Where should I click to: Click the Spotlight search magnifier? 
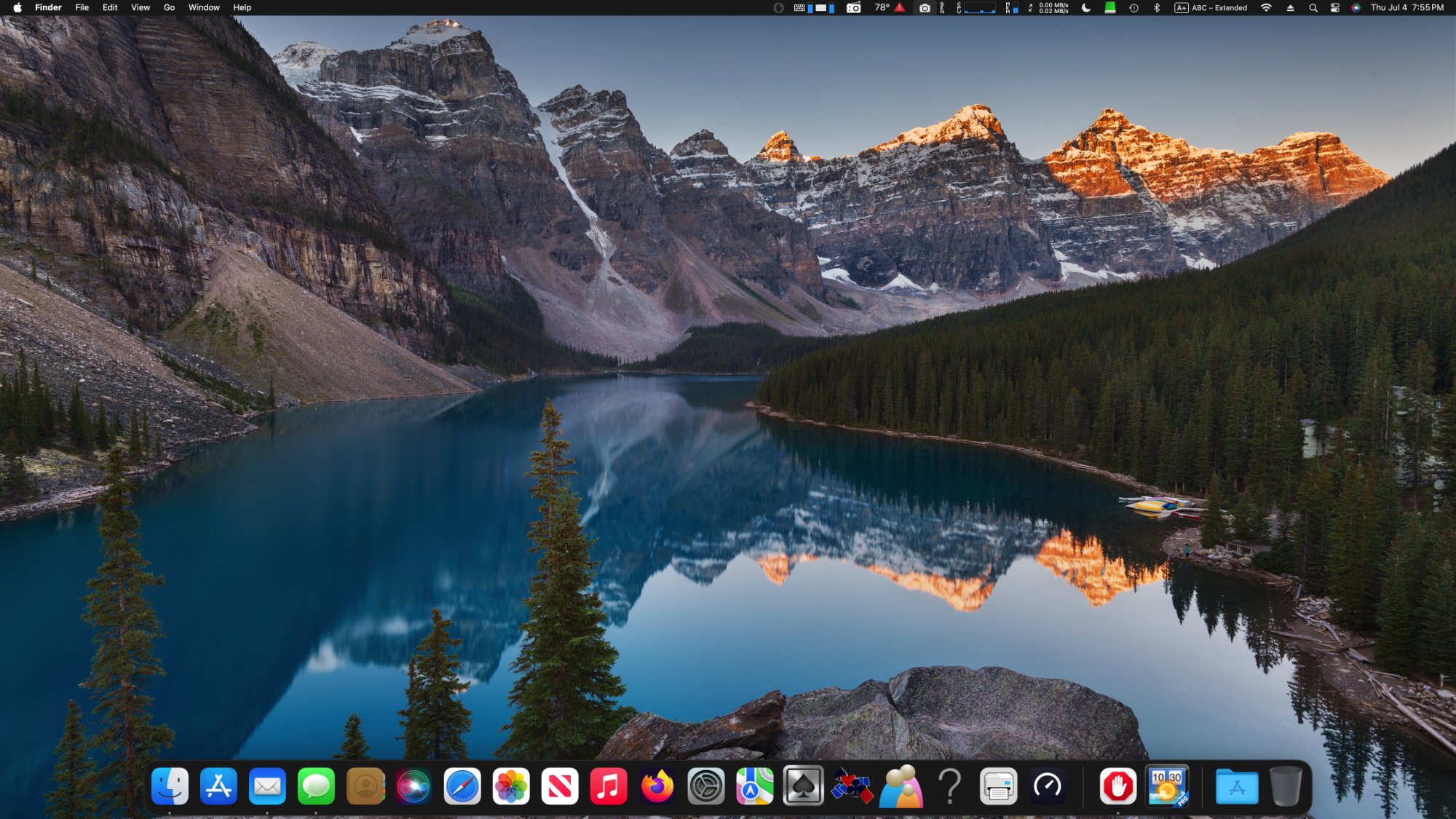tap(1313, 8)
